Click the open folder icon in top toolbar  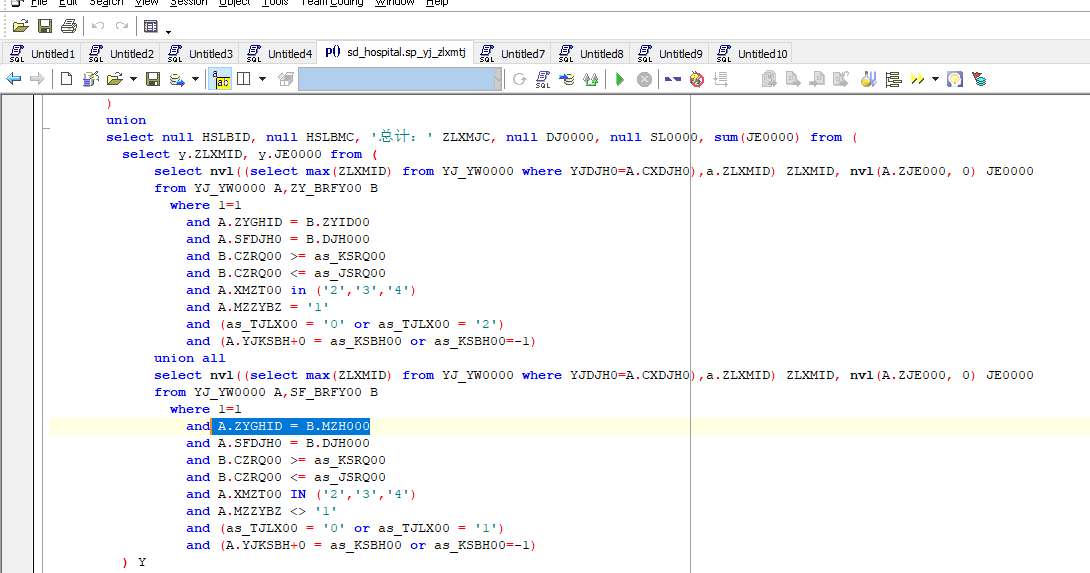point(20,26)
